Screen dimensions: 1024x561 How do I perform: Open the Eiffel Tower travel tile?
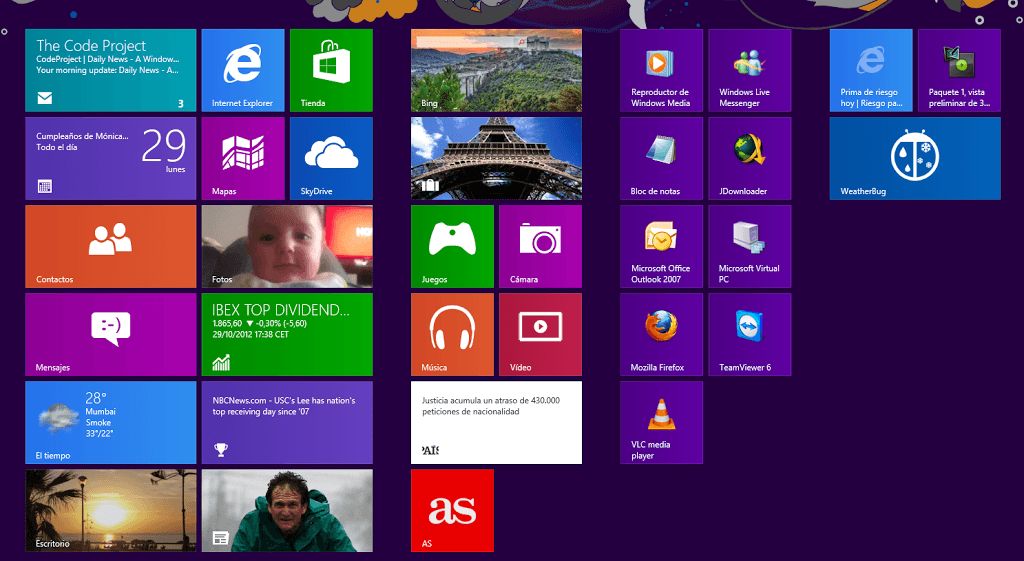point(496,159)
